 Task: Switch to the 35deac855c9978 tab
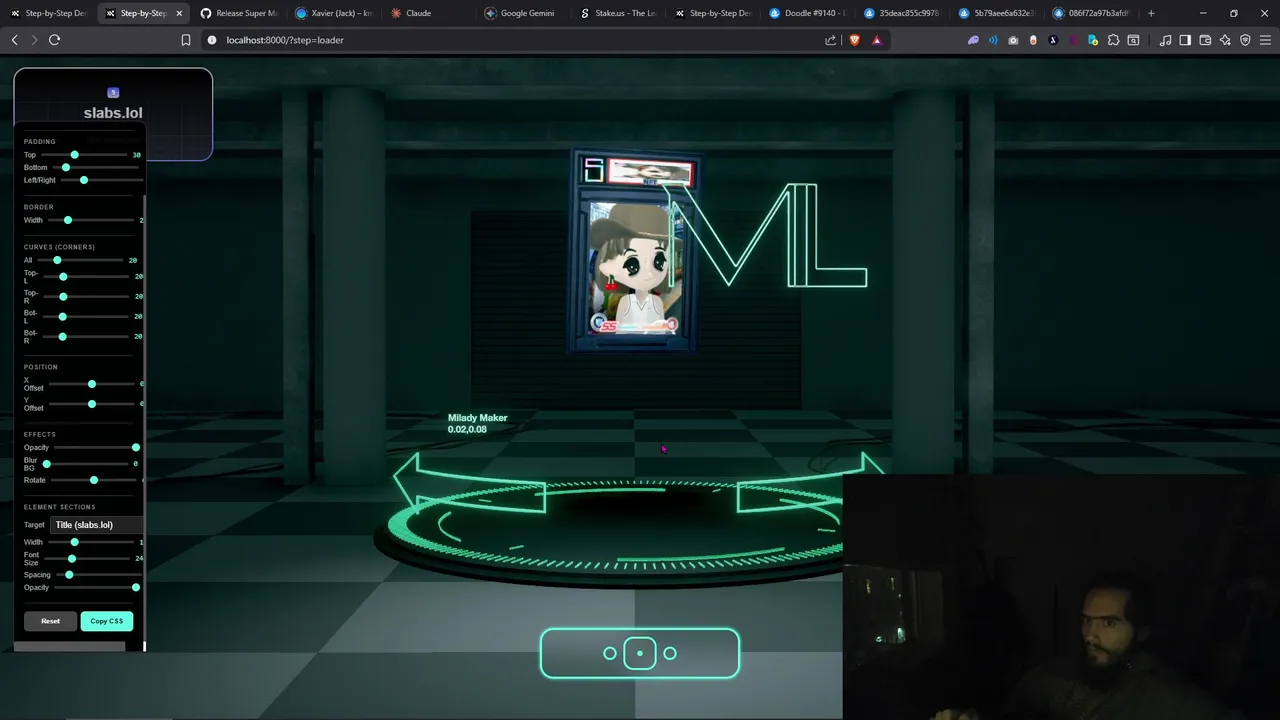903,13
